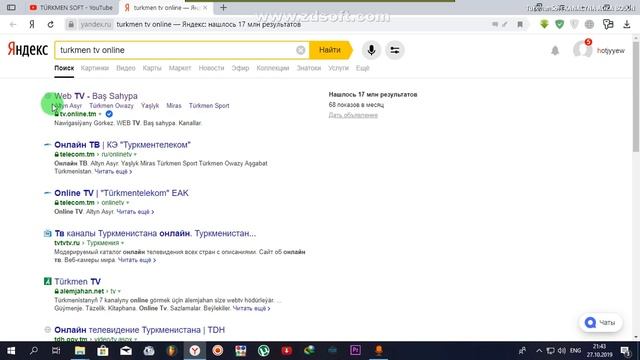The height and width of the screenshot is (360, 640).
Task: Switch the ENG language indicator
Action: tap(576, 351)
